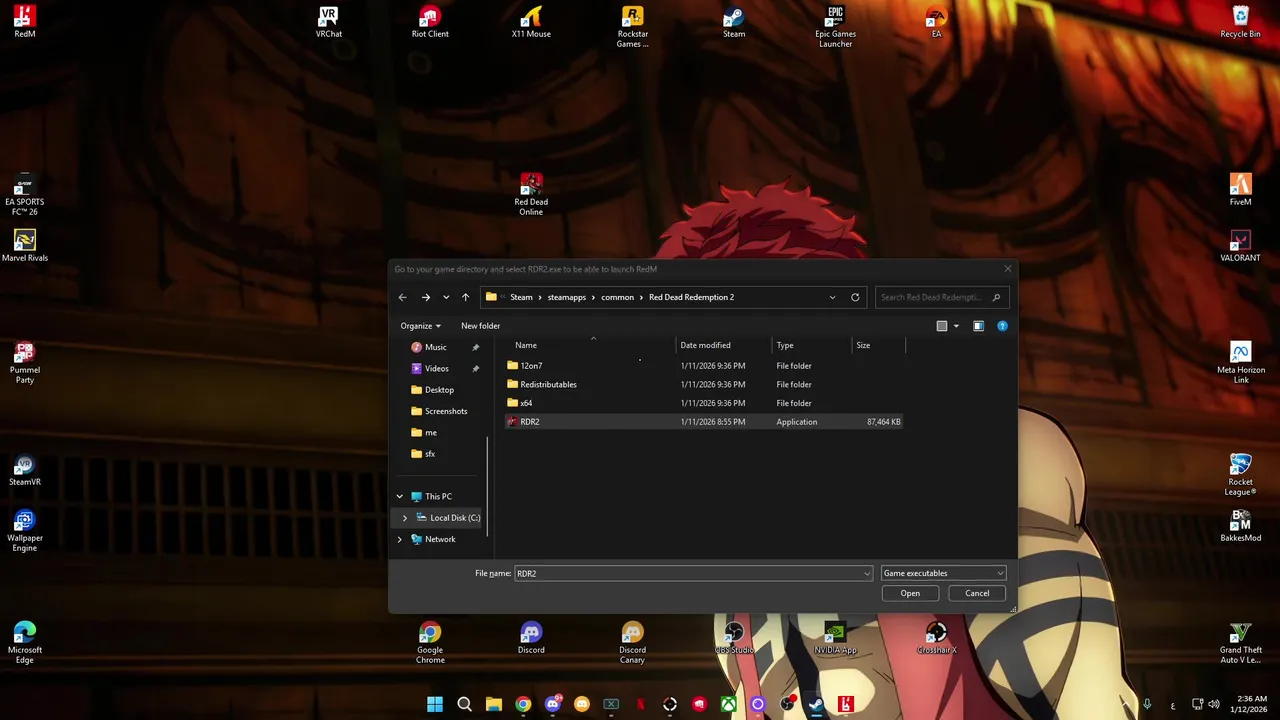Change view with the view icon
This screenshot has width=1280, height=720.
(941, 326)
